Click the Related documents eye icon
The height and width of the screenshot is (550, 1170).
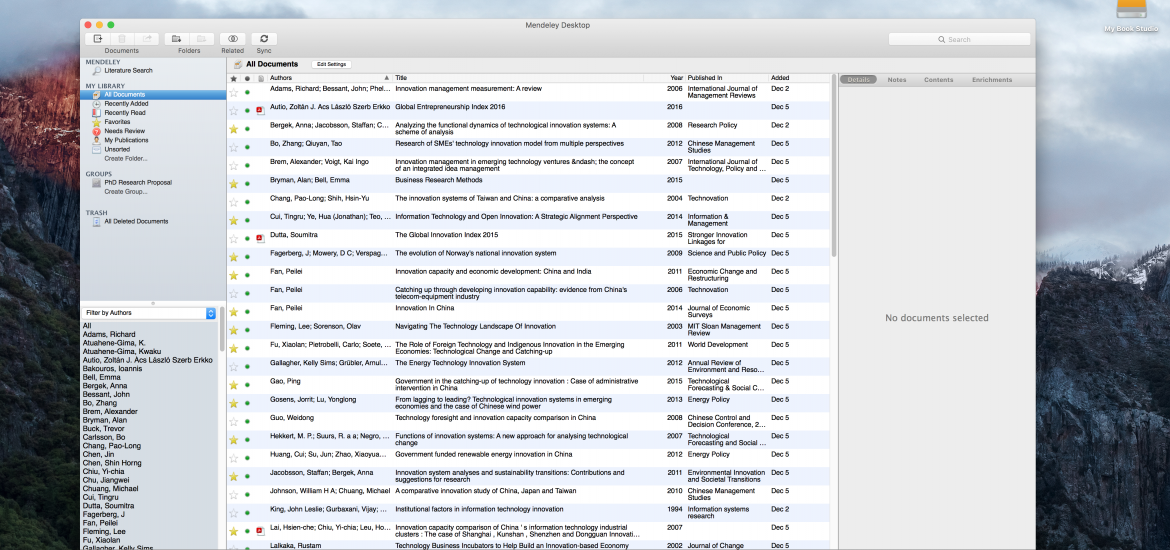pos(233,39)
